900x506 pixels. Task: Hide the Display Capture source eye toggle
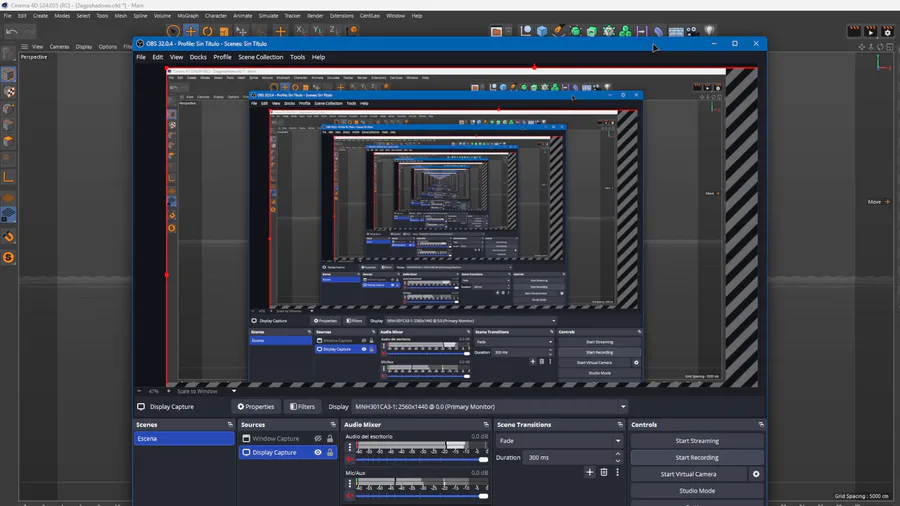318,452
